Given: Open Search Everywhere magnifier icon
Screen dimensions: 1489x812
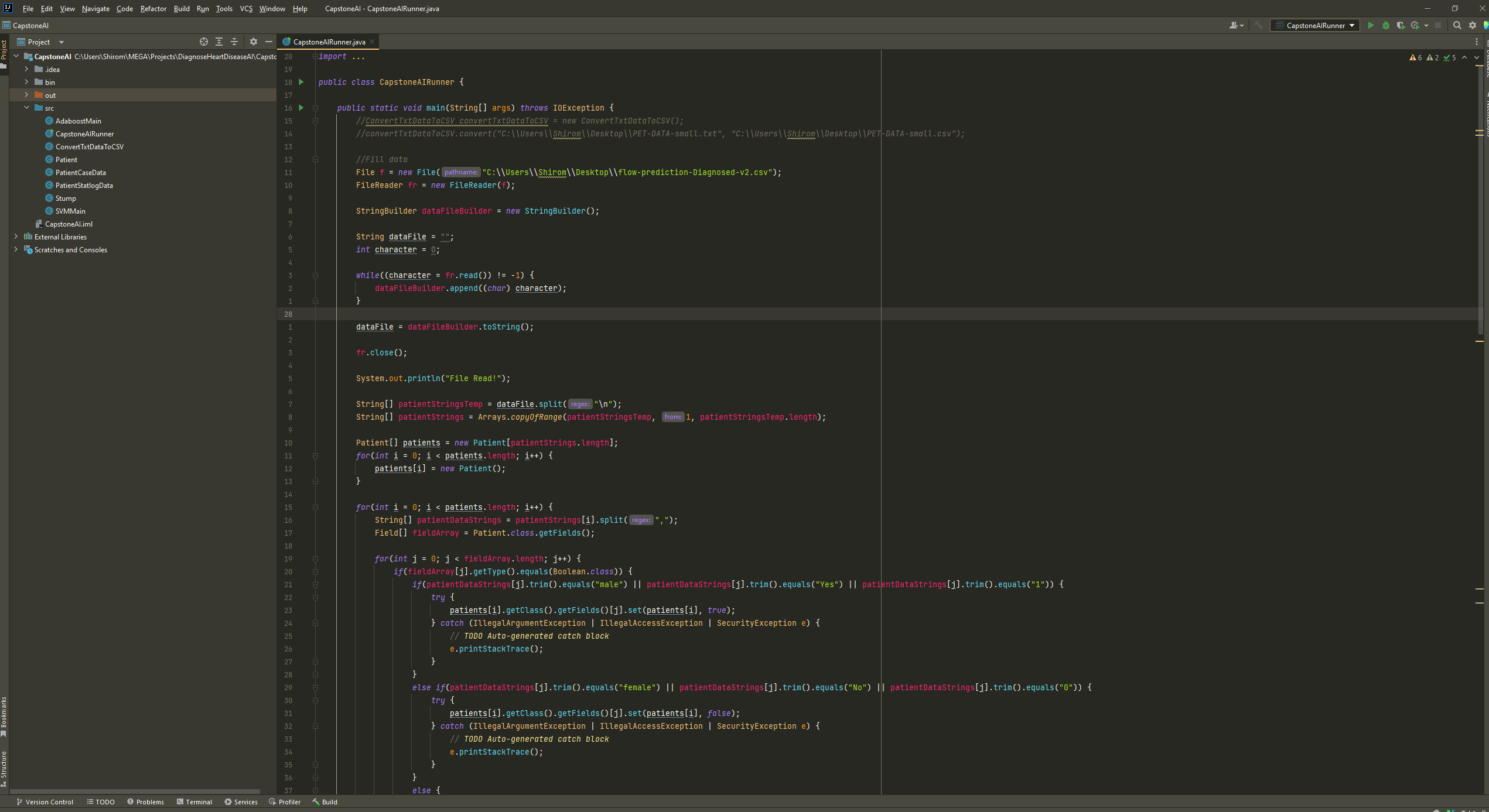Looking at the screenshot, I should click(x=1457, y=25).
